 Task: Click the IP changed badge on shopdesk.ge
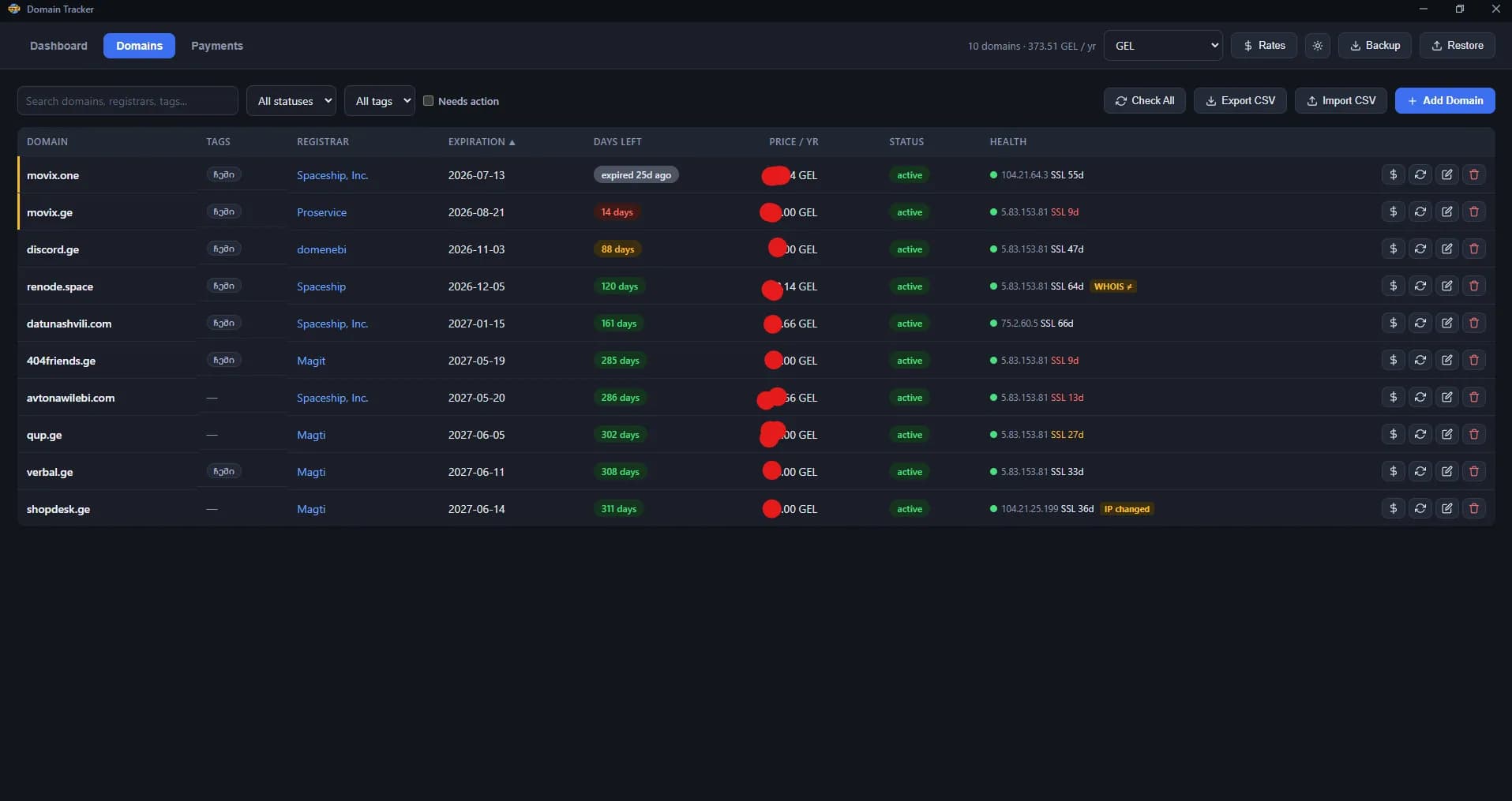coord(1127,509)
